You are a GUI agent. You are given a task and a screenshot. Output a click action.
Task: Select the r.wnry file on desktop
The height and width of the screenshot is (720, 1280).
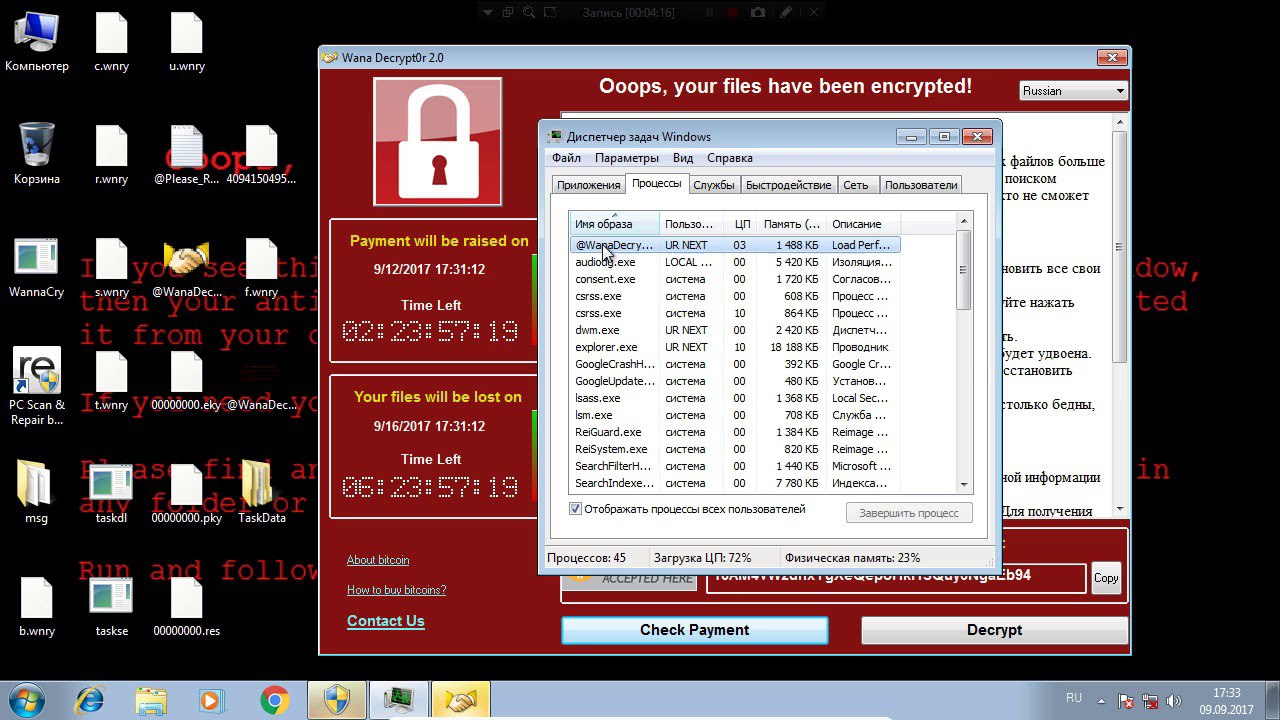pyautogui.click(x=111, y=155)
